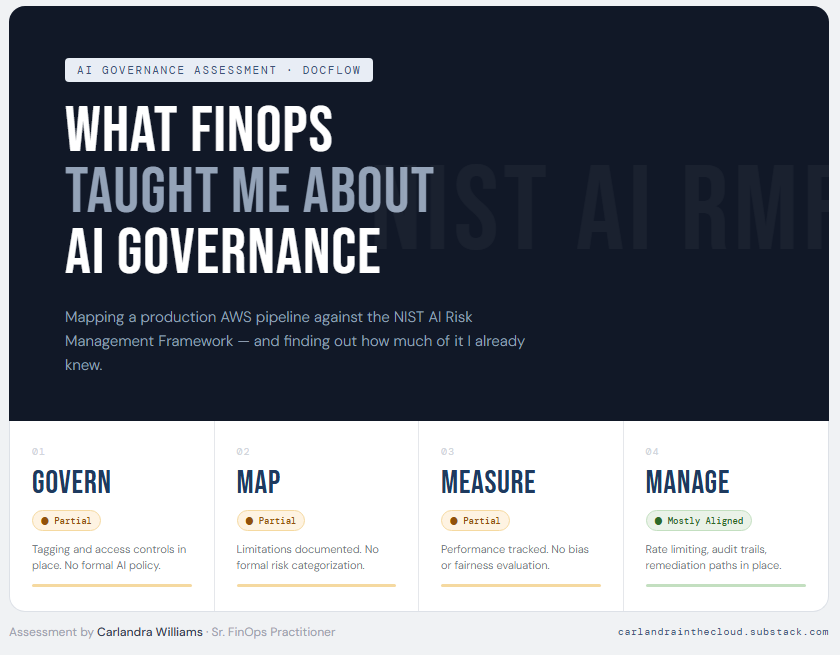Image resolution: width=840 pixels, height=655 pixels.
Task: Expand the Map assessment card
Action: pos(315,515)
